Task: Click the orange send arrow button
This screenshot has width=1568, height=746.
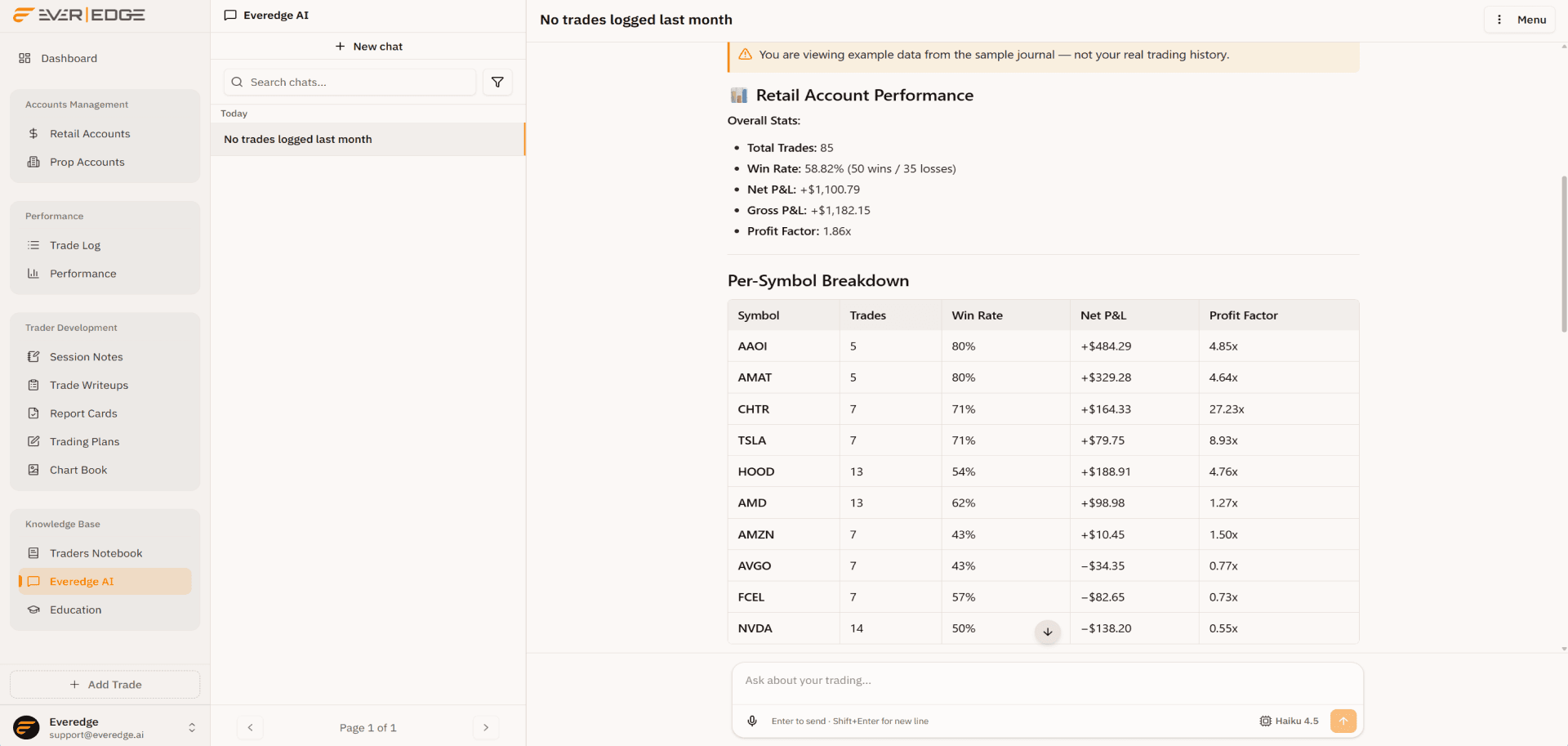Action: point(1343,721)
